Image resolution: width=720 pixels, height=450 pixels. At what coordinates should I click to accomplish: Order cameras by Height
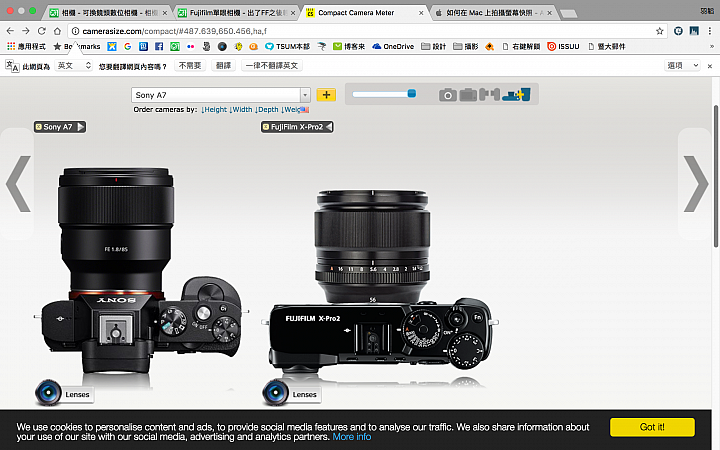(214, 110)
